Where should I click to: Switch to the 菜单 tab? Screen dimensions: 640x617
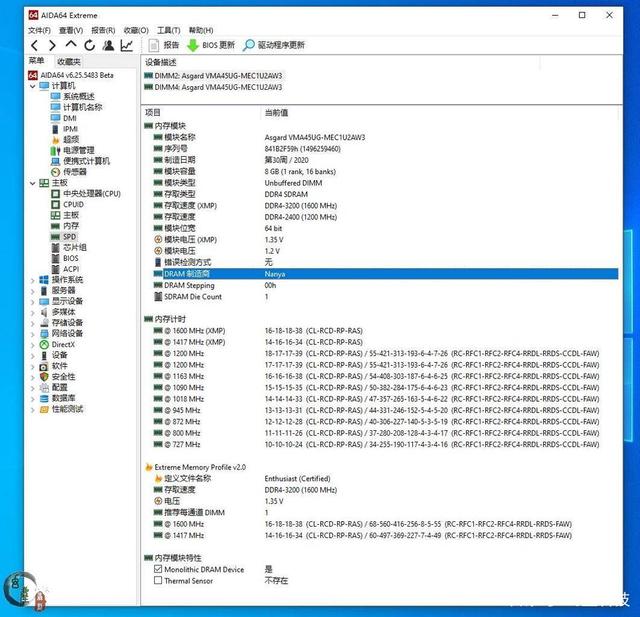(36, 61)
